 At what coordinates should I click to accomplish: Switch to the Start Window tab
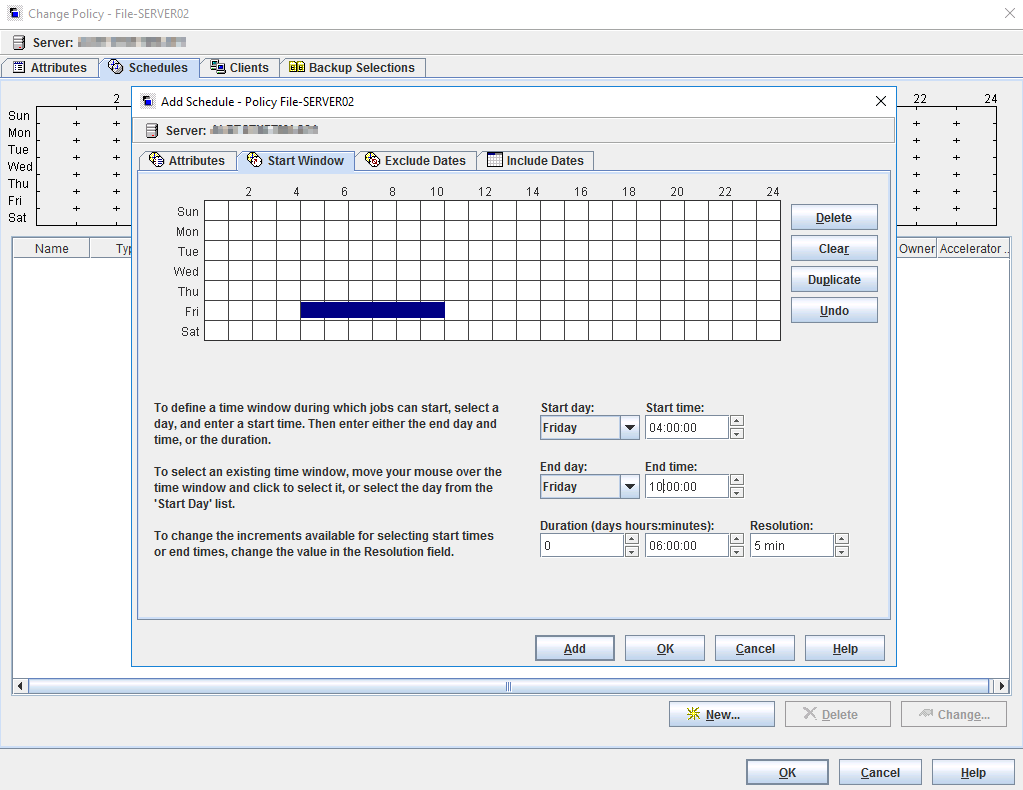coord(296,161)
